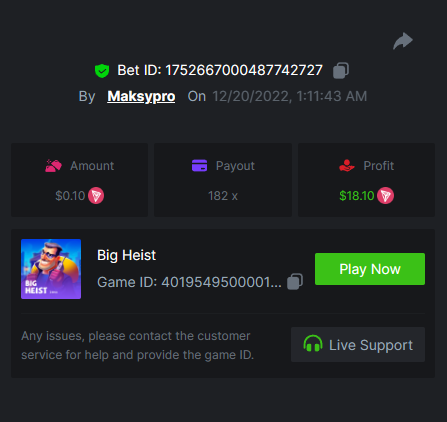This screenshot has height=422, width=447.
Task: Click the TRON coin icon beside $0.10
Action: pos(96,196)
